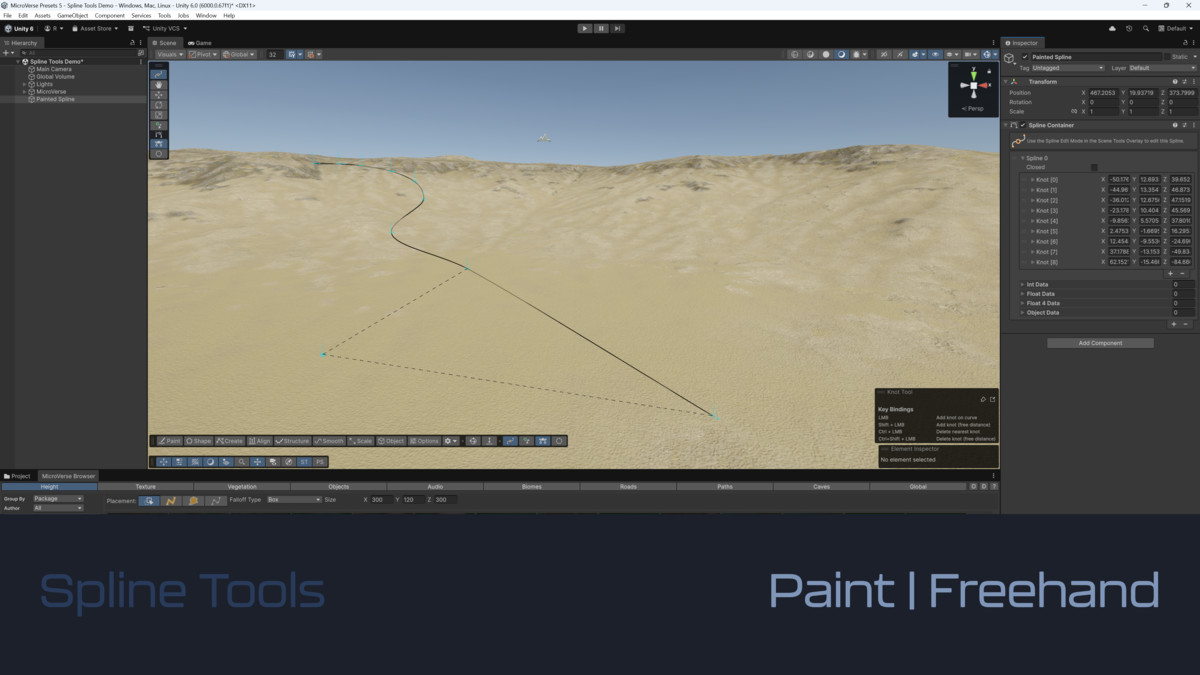Open Unity cloud services icon

click(x=1113, y=29)
